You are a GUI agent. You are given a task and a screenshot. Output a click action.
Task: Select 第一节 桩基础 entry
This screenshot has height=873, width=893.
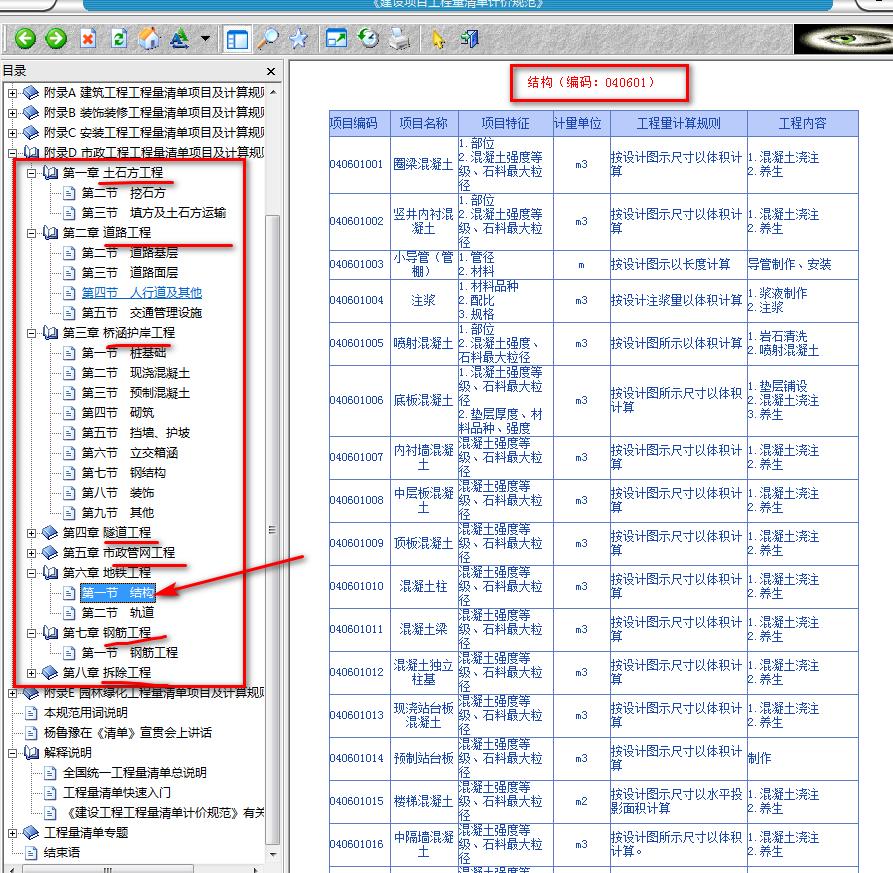(x=124, y=353)
